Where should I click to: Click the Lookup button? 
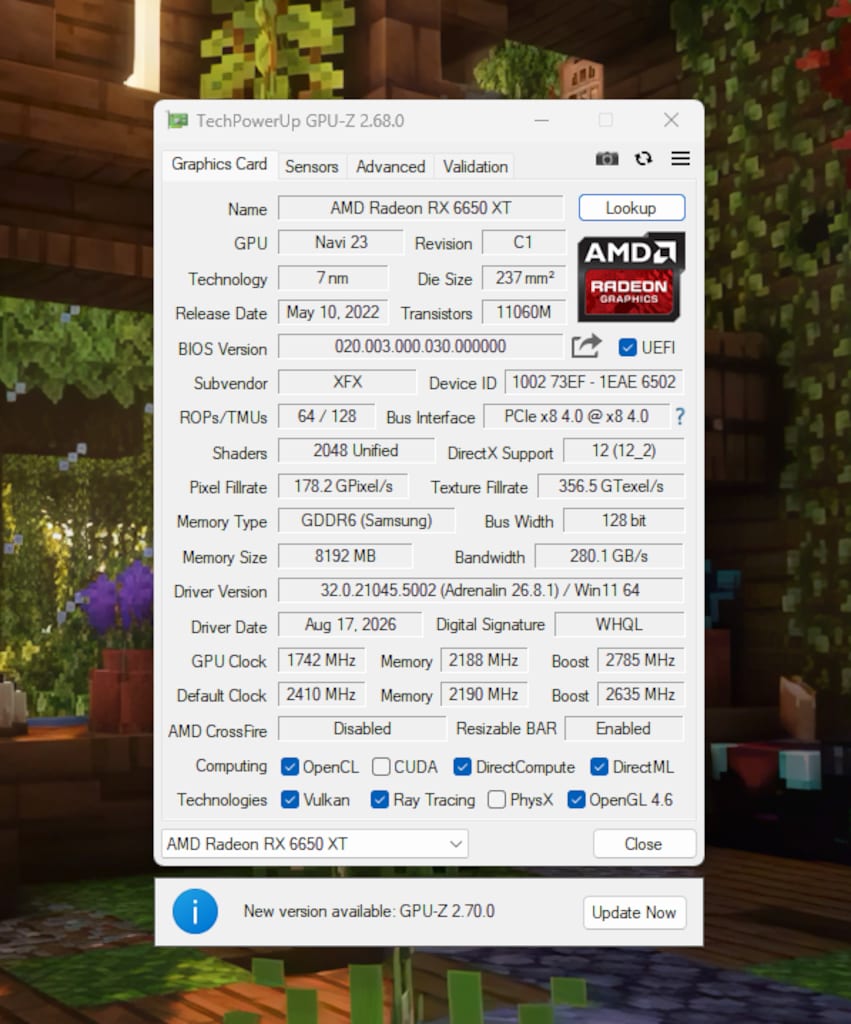pyautogui.click(x=632, y=208)
